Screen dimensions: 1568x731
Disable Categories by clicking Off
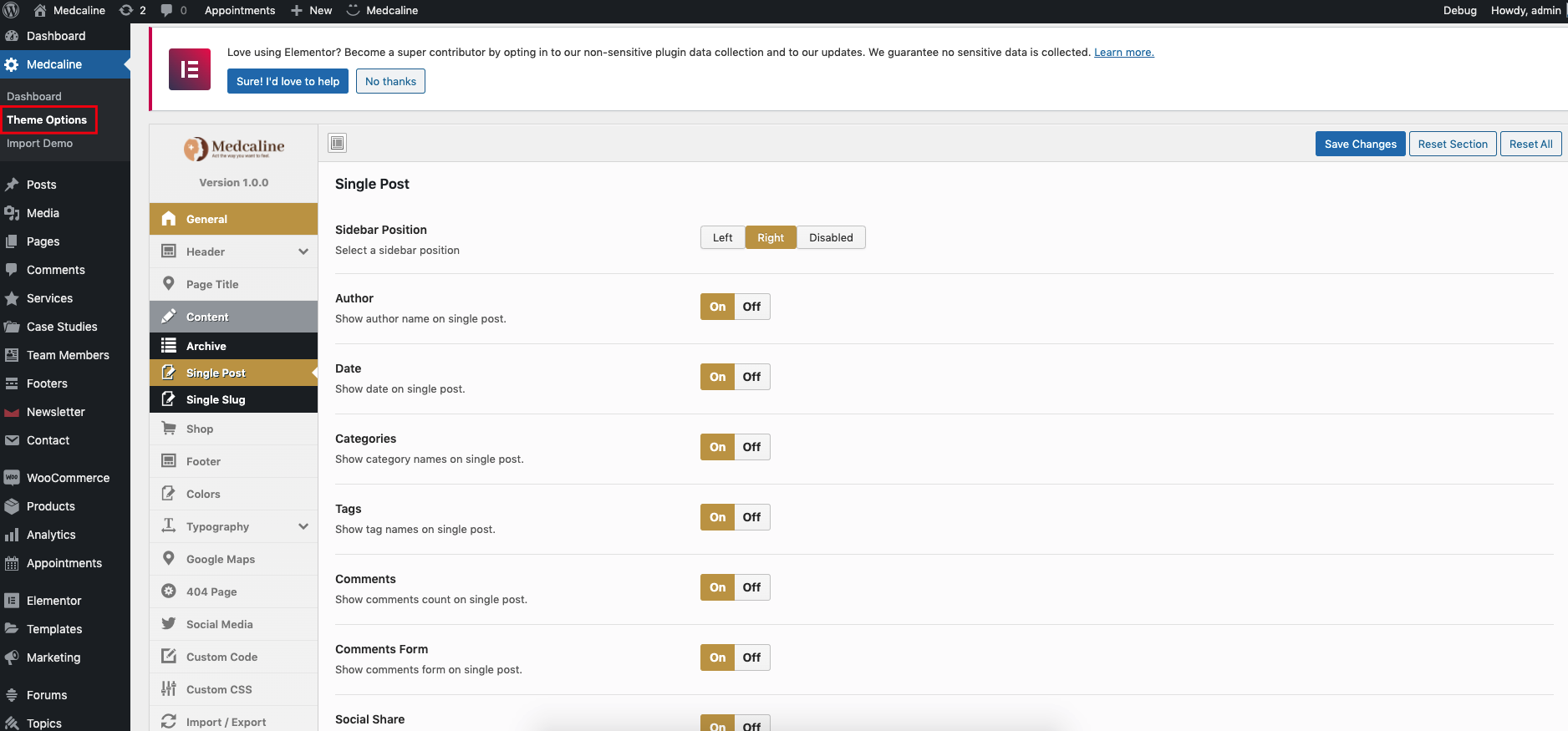pos(751,447)
